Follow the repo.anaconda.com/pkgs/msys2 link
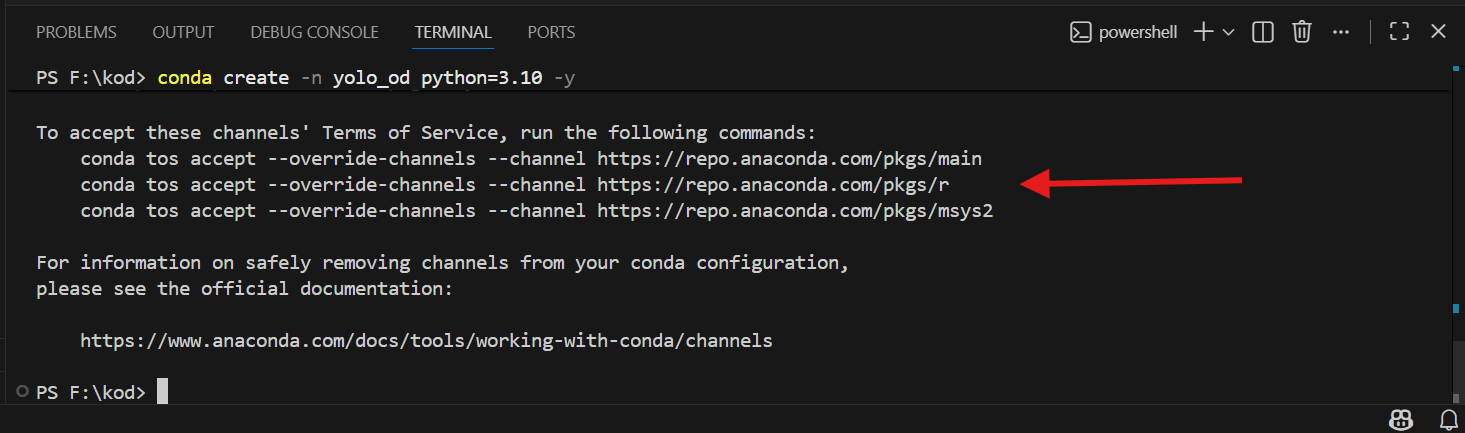 click(x=795, y=211)
